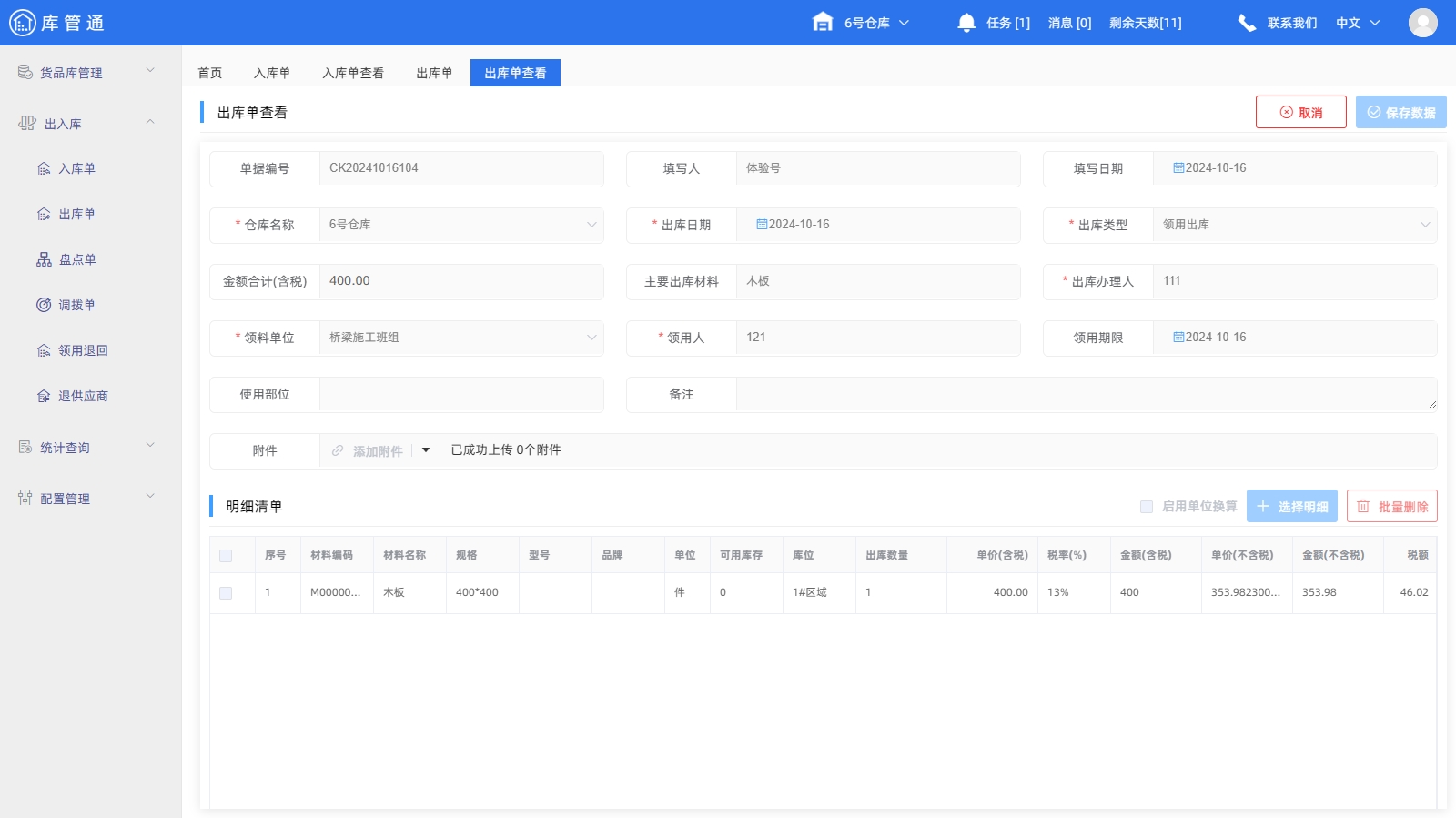Toggle the 启用单位换算 checkbox
This screenshot has height=818, width=1456.
click(x=1147, y=507)
